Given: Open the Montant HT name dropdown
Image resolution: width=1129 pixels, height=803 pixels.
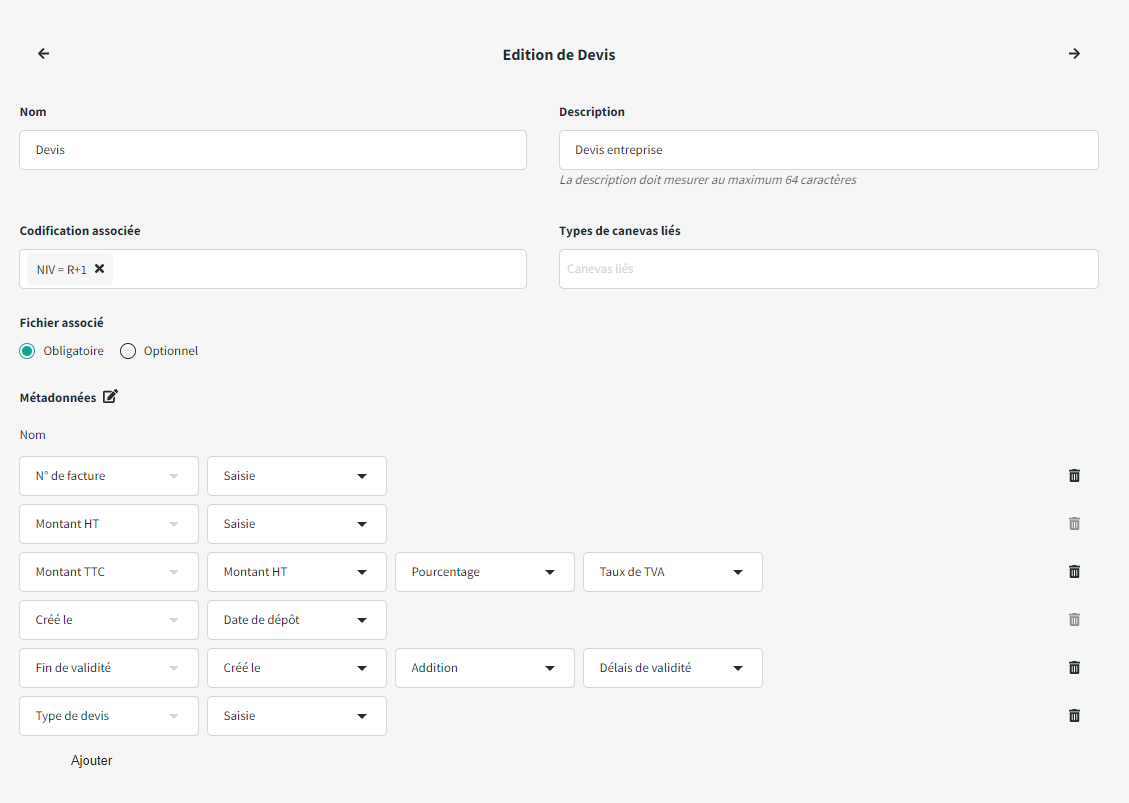Looking at the screenshot, I should pos(108,524).
